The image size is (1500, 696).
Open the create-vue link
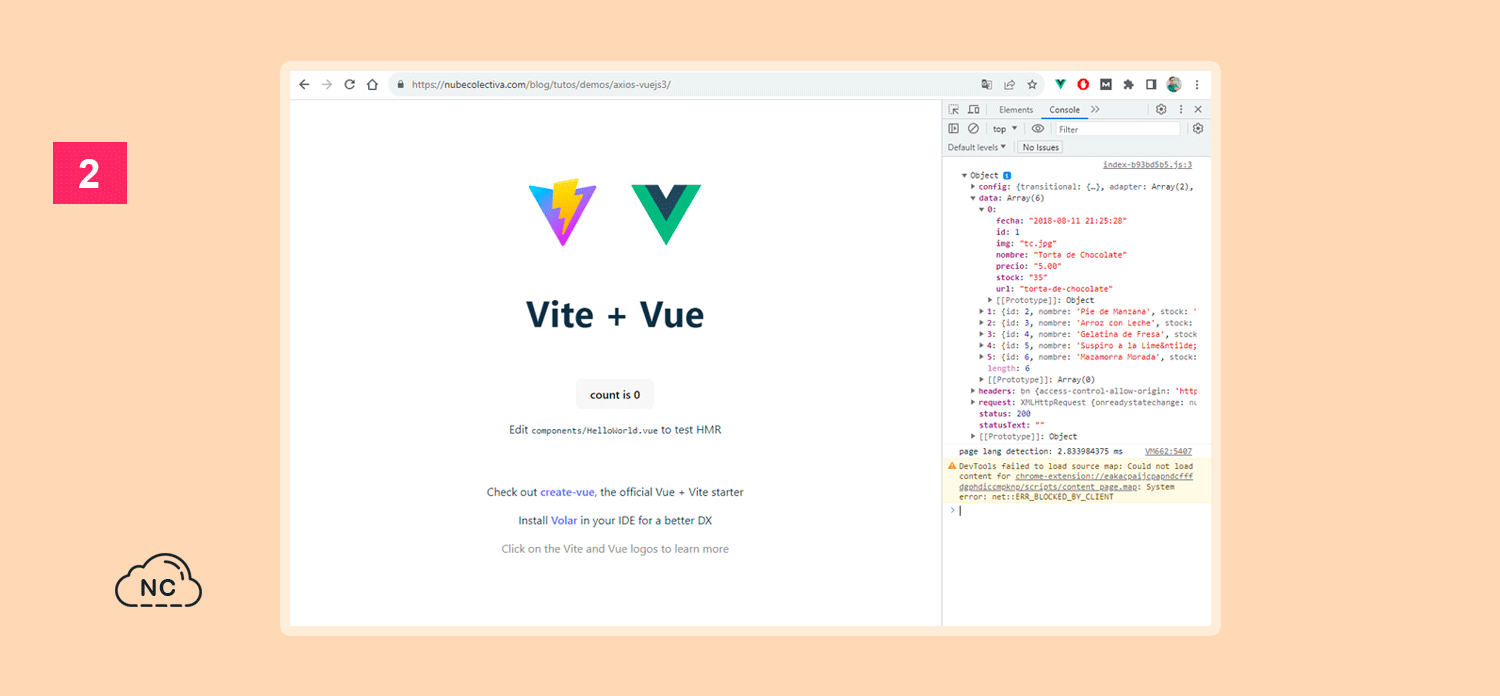point(568,492)
